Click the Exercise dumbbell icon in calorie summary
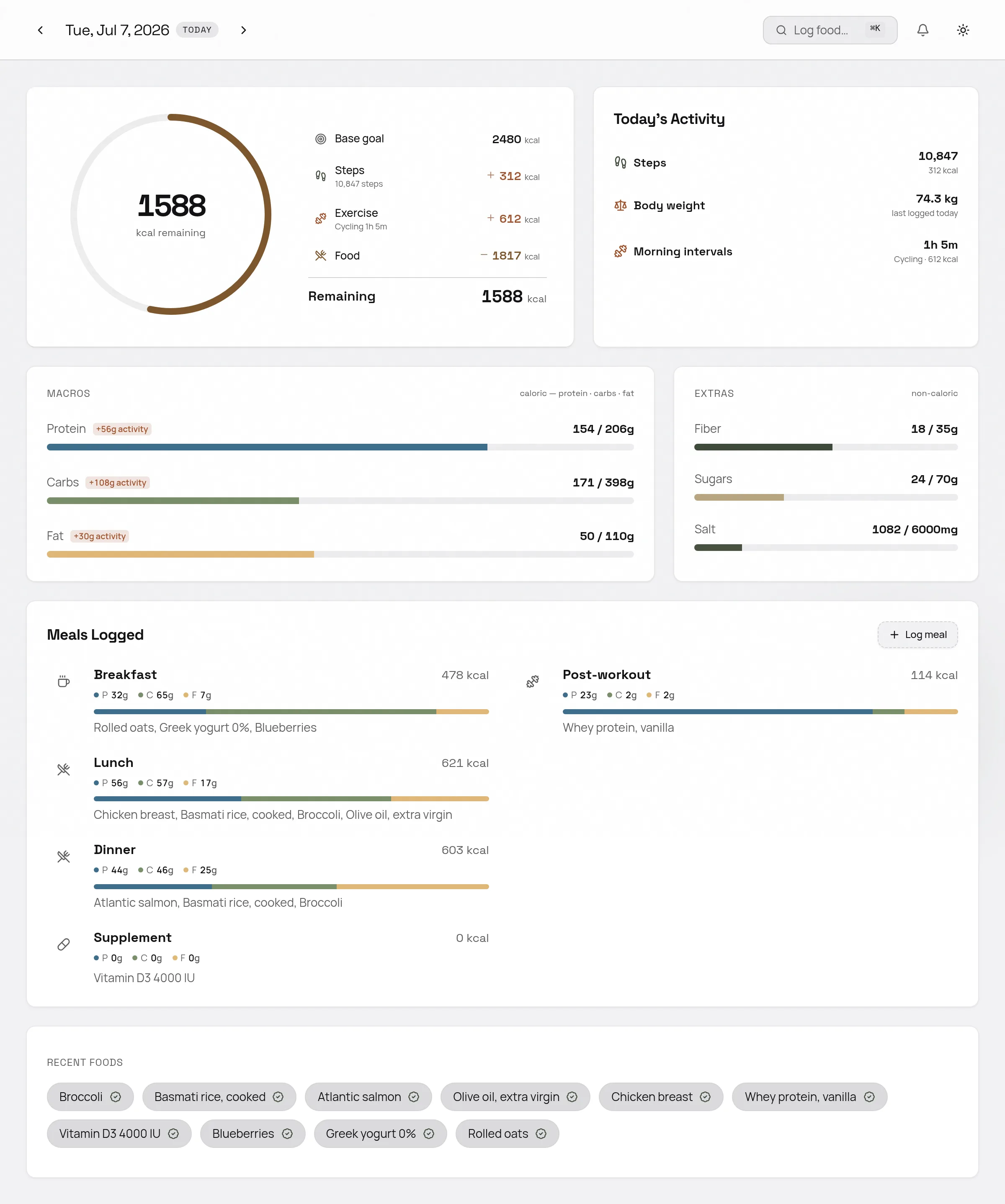This screenshot has width=1005, height=1204. point(321,219)
